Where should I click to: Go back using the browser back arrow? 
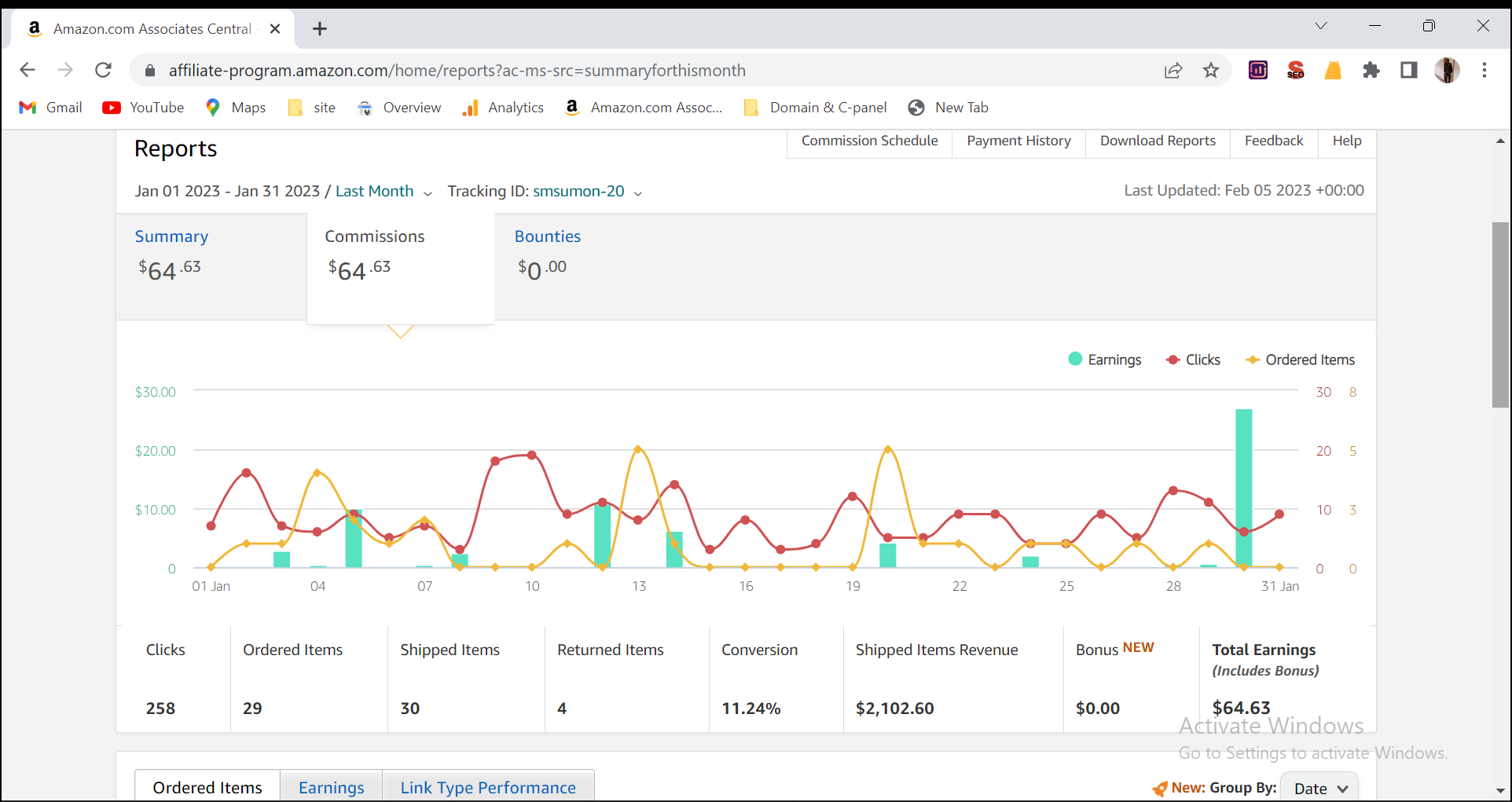28,70
